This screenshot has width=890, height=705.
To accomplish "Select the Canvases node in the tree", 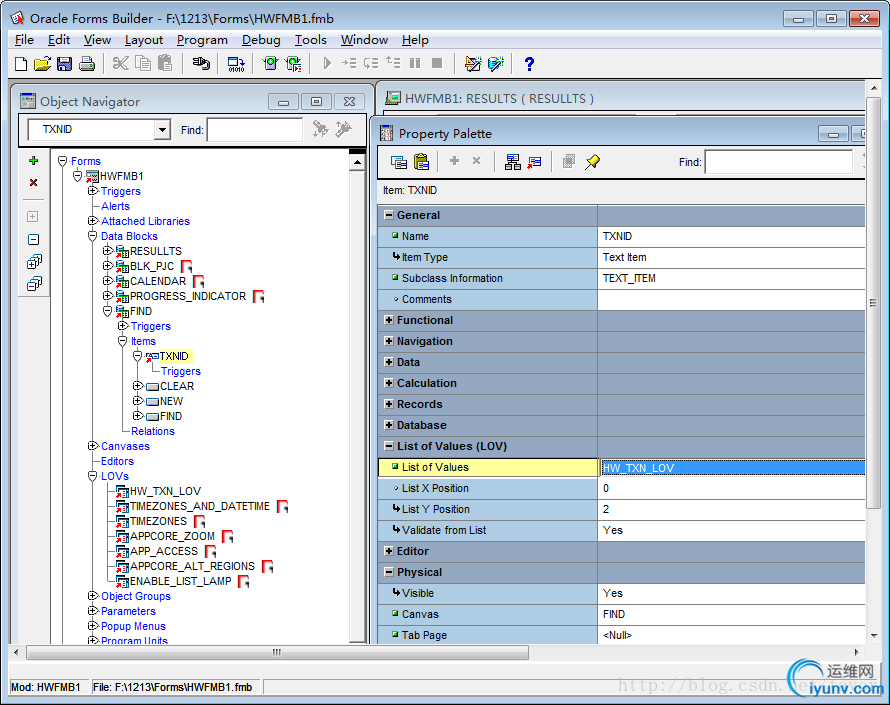I will 125,446.
